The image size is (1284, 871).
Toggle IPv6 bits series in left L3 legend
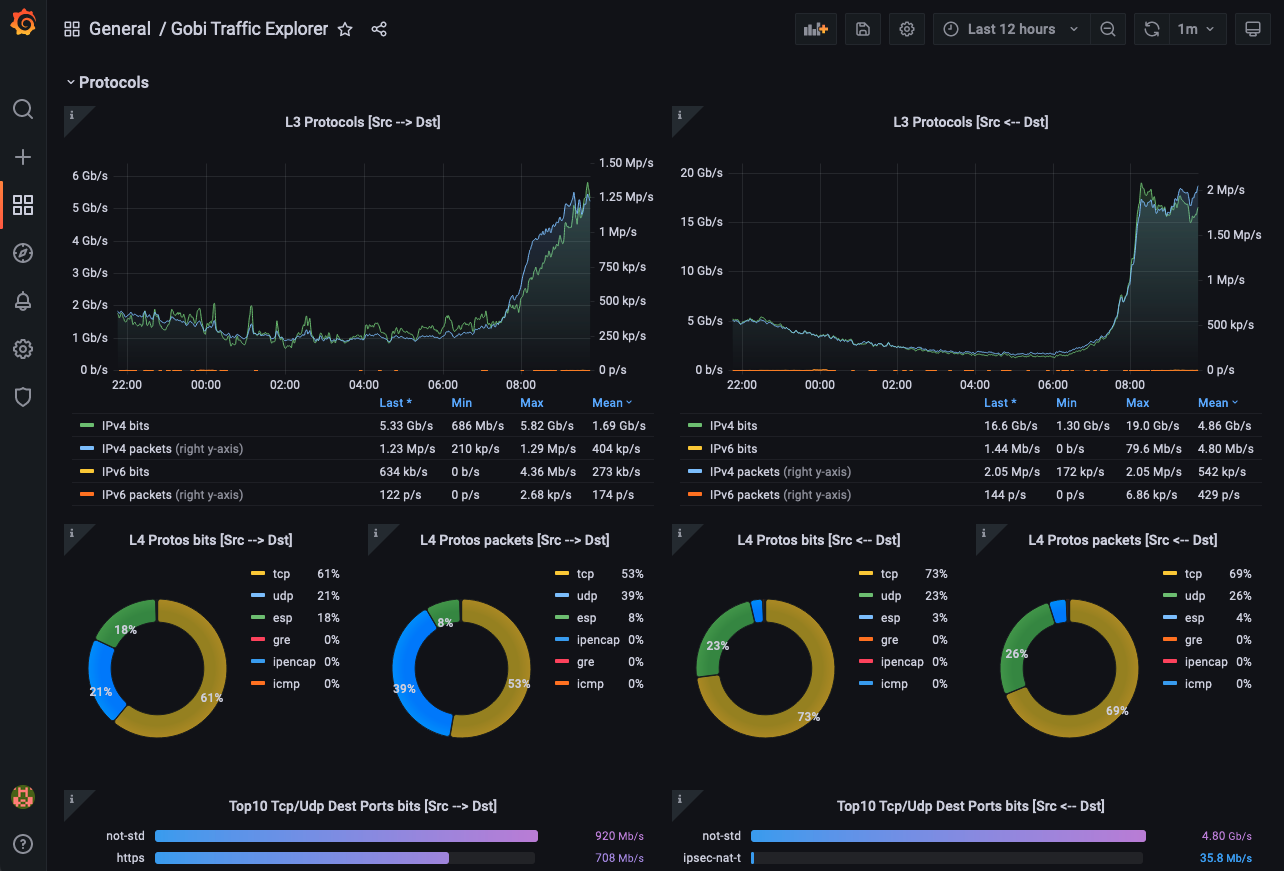pos(125,472)
